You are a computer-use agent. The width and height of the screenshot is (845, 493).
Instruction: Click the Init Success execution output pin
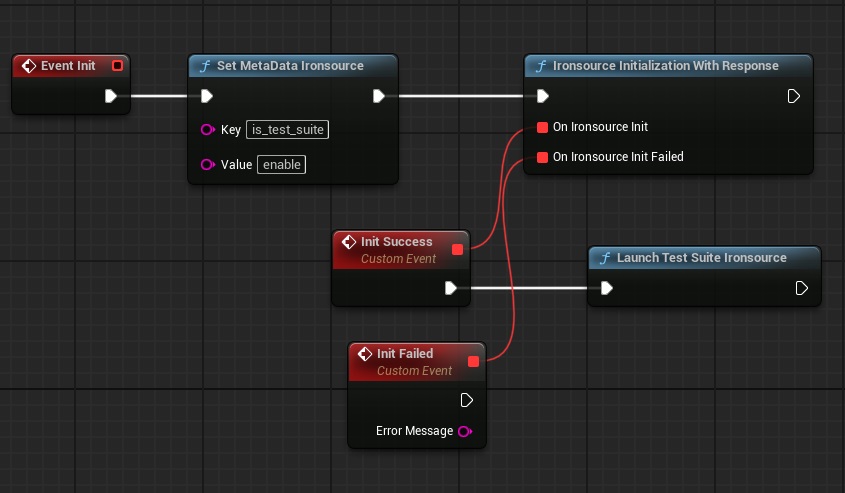pos(451,288)
